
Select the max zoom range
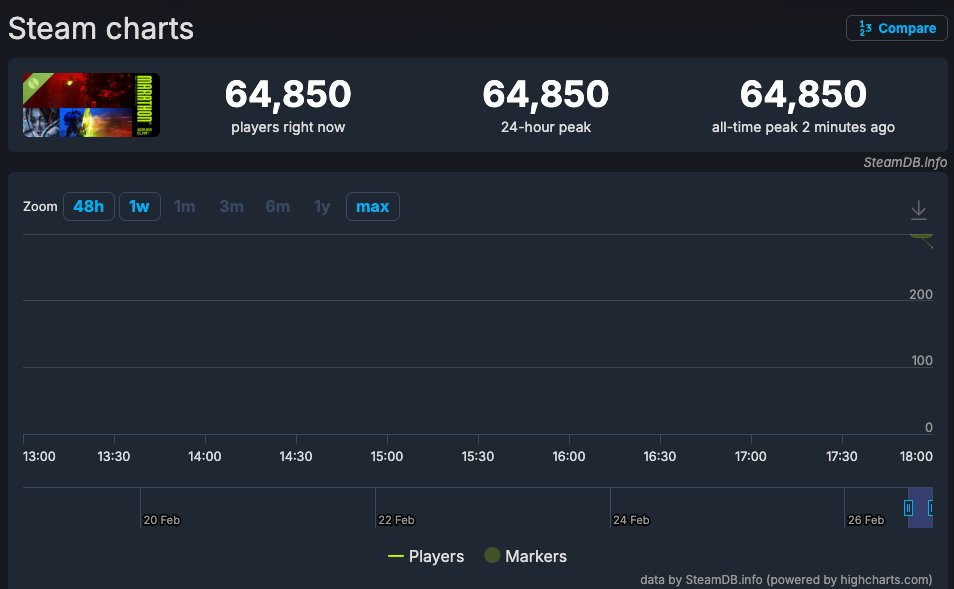(372, 206)
